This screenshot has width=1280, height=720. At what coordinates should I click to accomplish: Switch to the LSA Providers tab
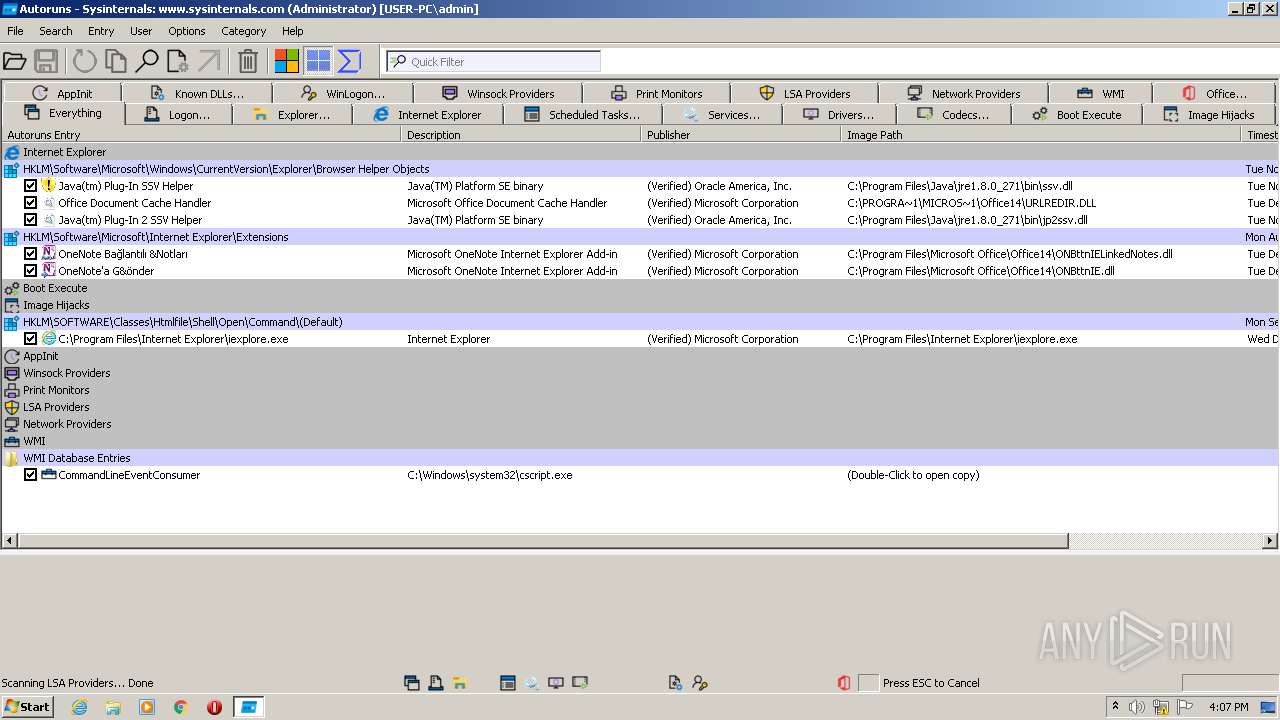pyautogui.click(x=805, y=94)
